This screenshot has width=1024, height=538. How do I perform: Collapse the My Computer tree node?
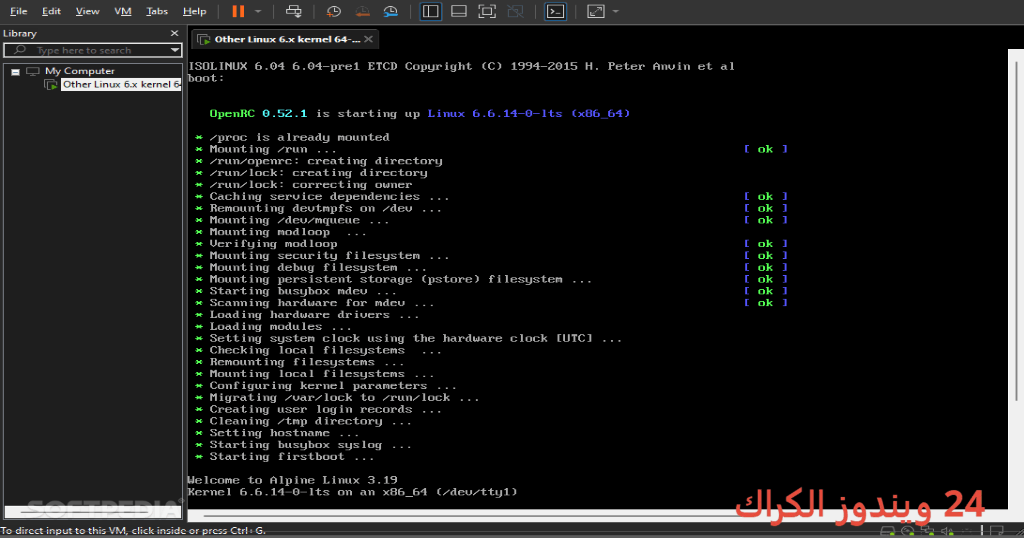pyautogui.click(x=16, y=71)
